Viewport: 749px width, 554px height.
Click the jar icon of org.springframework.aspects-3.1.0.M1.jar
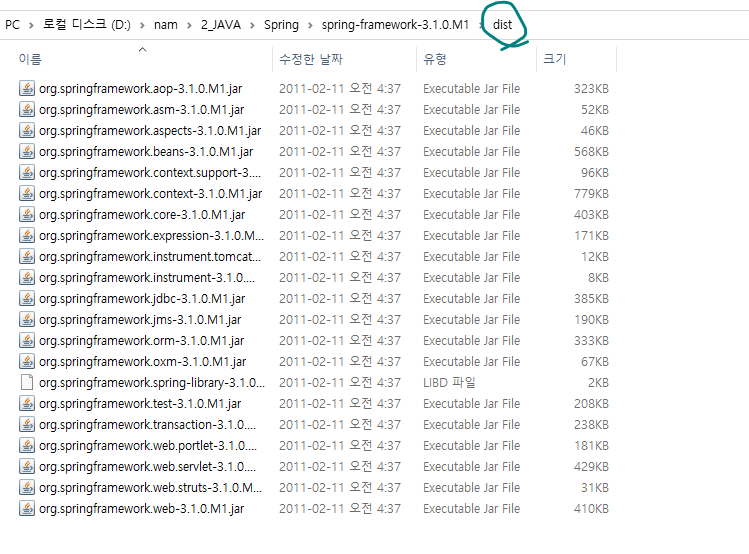[27, 130]
